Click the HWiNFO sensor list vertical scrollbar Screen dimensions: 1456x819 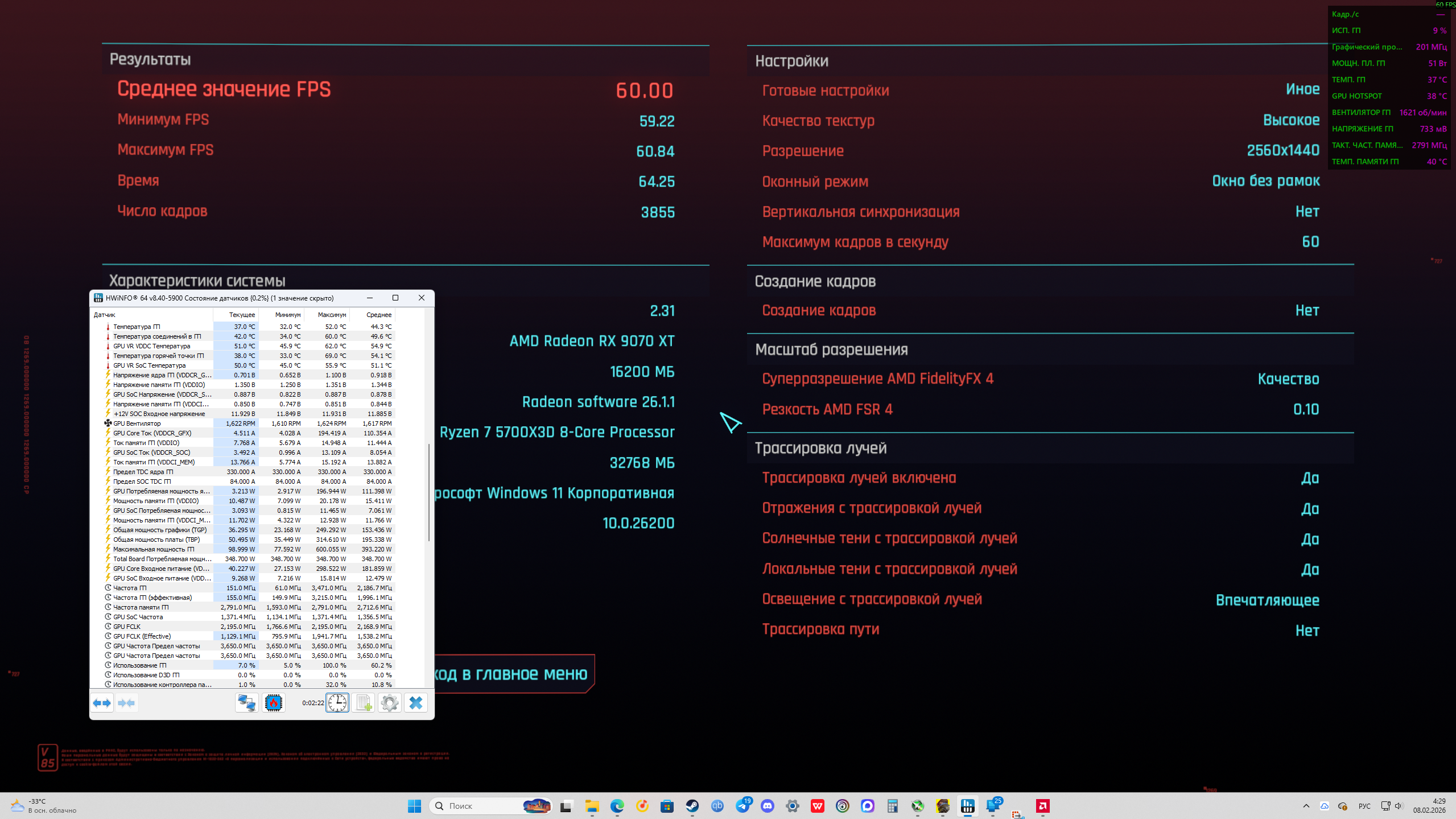[429, 493]
